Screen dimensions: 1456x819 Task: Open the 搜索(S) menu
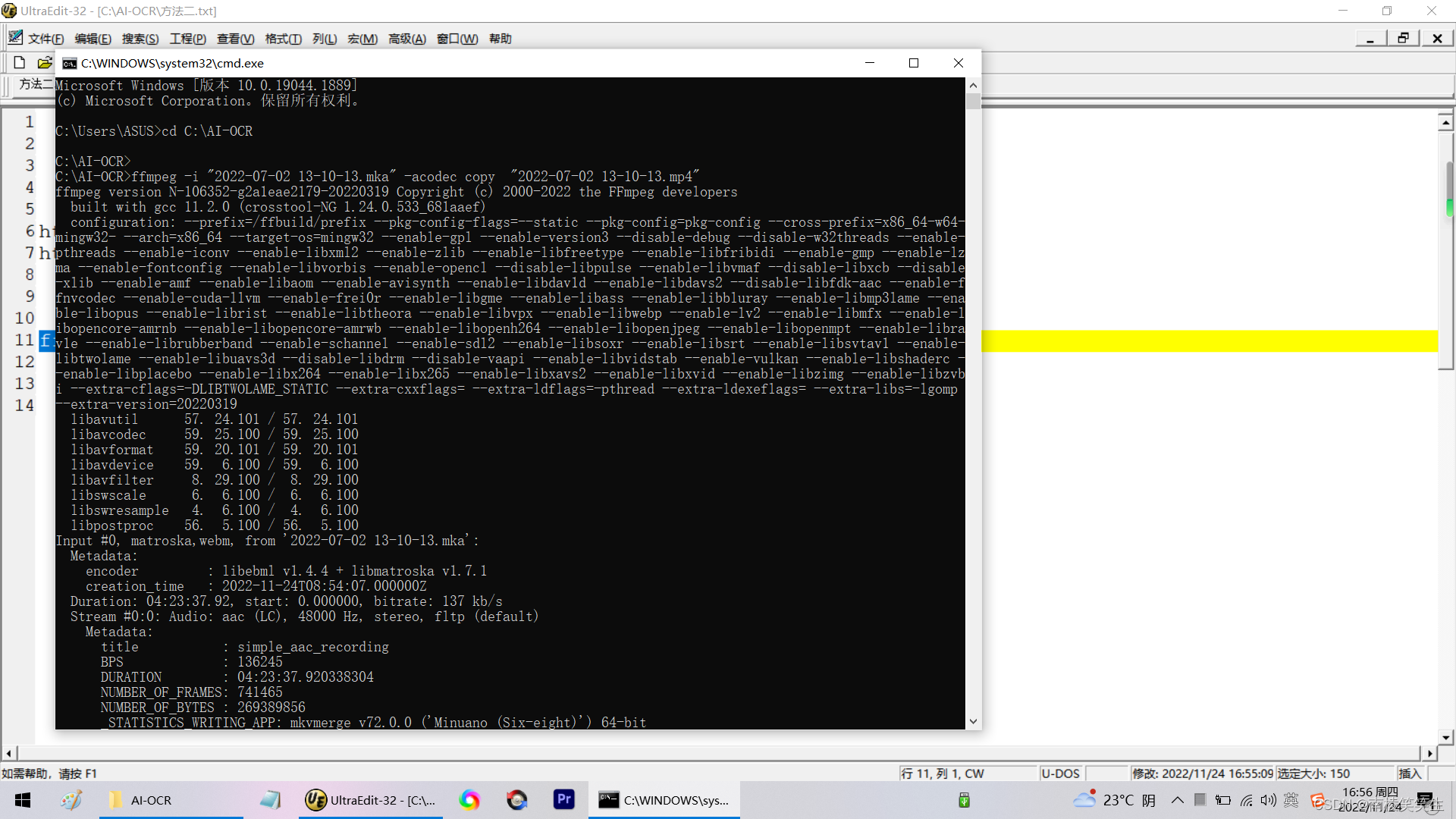[x=140, y=39]
